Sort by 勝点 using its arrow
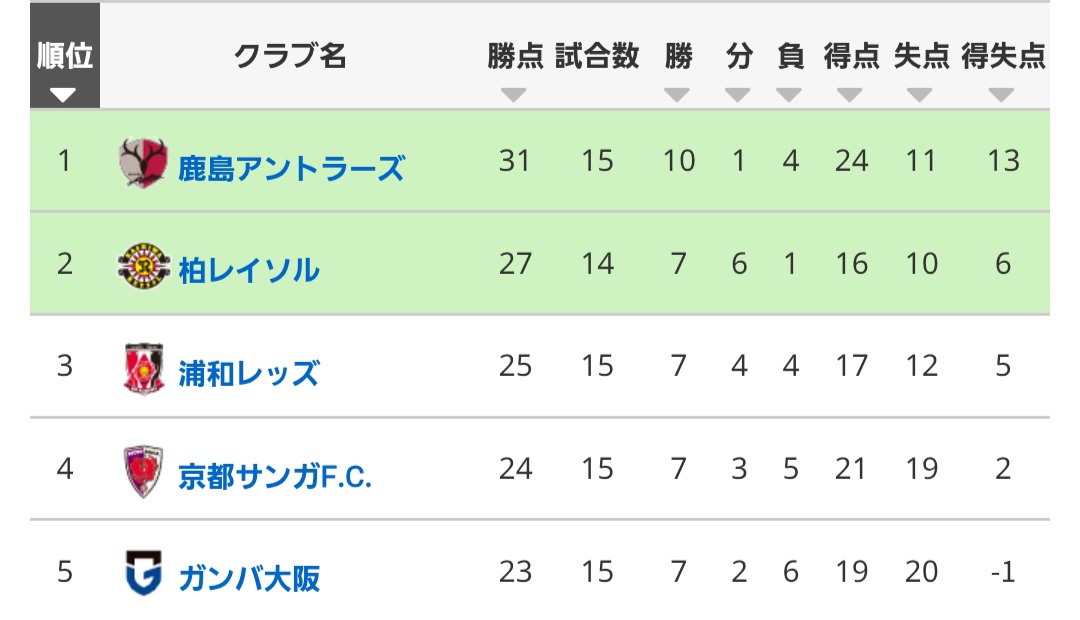 coord(514,95)
